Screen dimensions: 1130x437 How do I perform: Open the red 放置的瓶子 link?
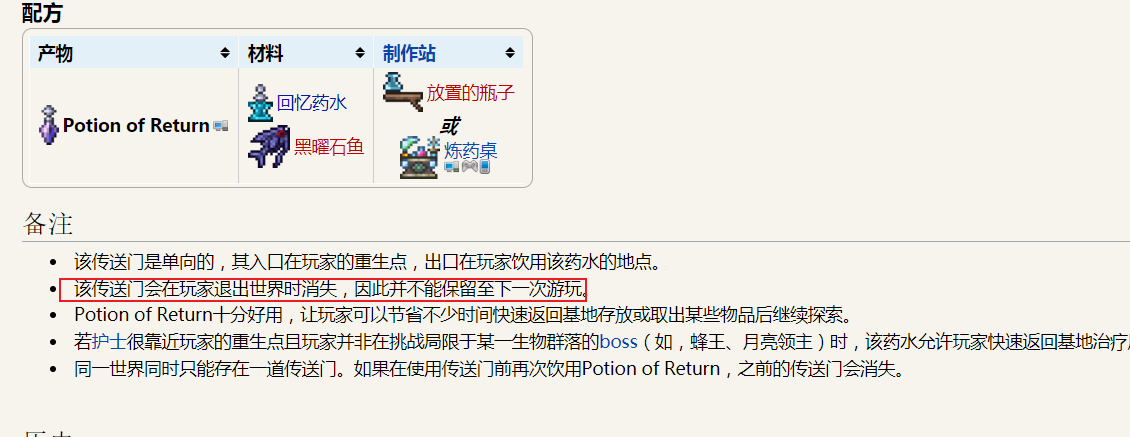coord(471,92)
